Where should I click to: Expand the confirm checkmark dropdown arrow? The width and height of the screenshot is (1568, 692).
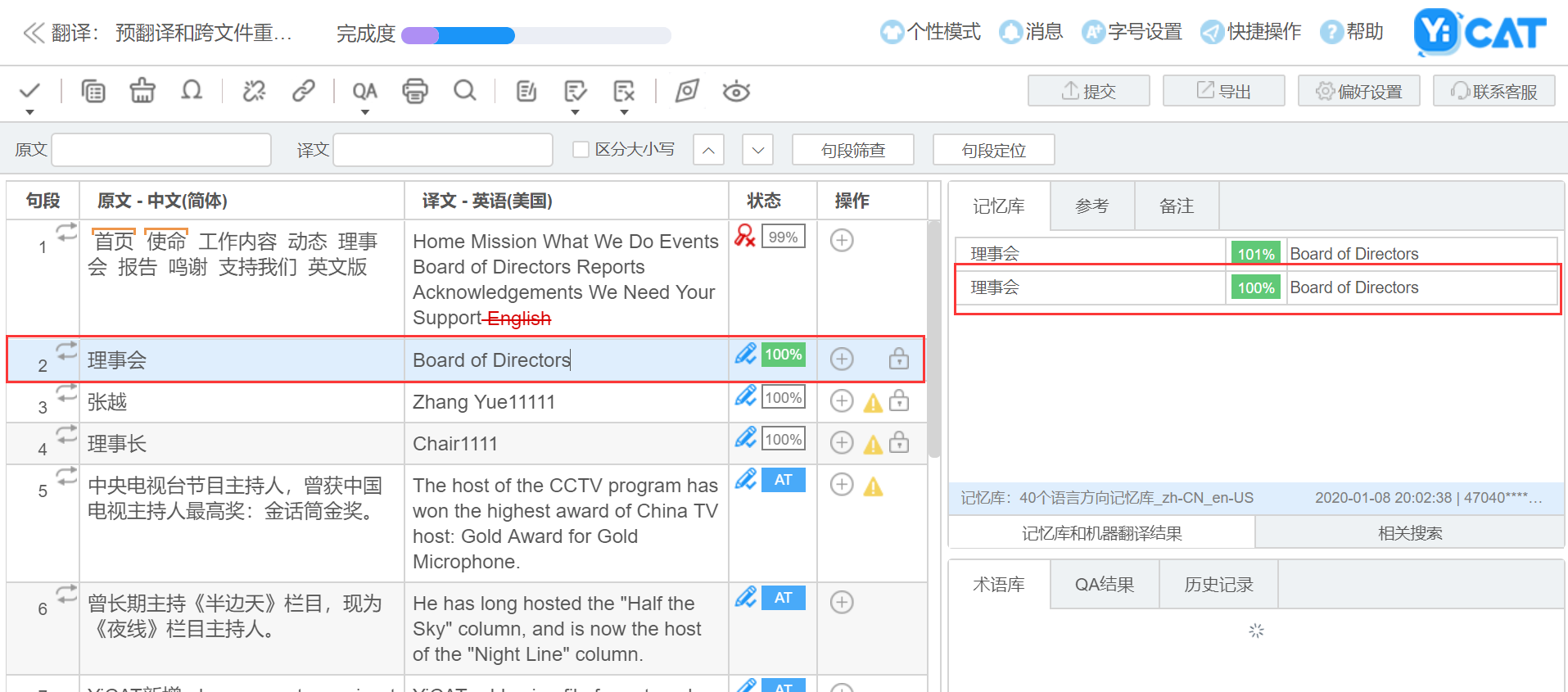point(30,111)
